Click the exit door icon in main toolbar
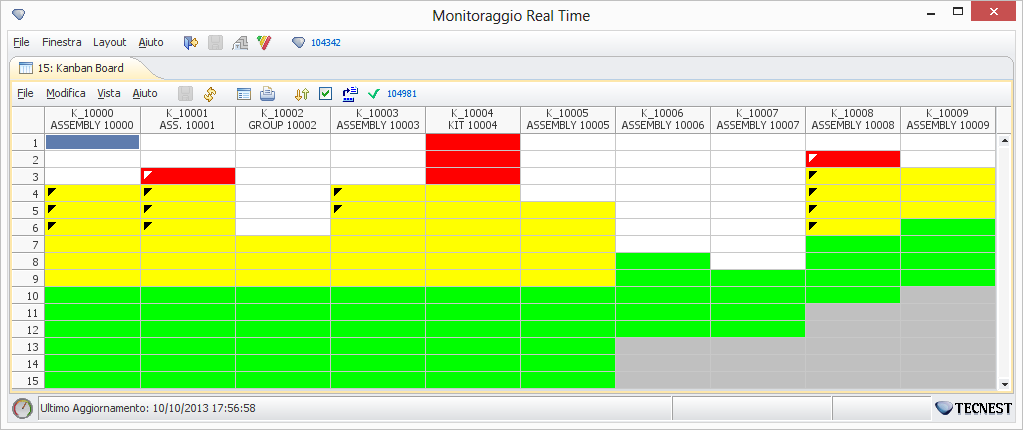 click(x=191, y=43)
